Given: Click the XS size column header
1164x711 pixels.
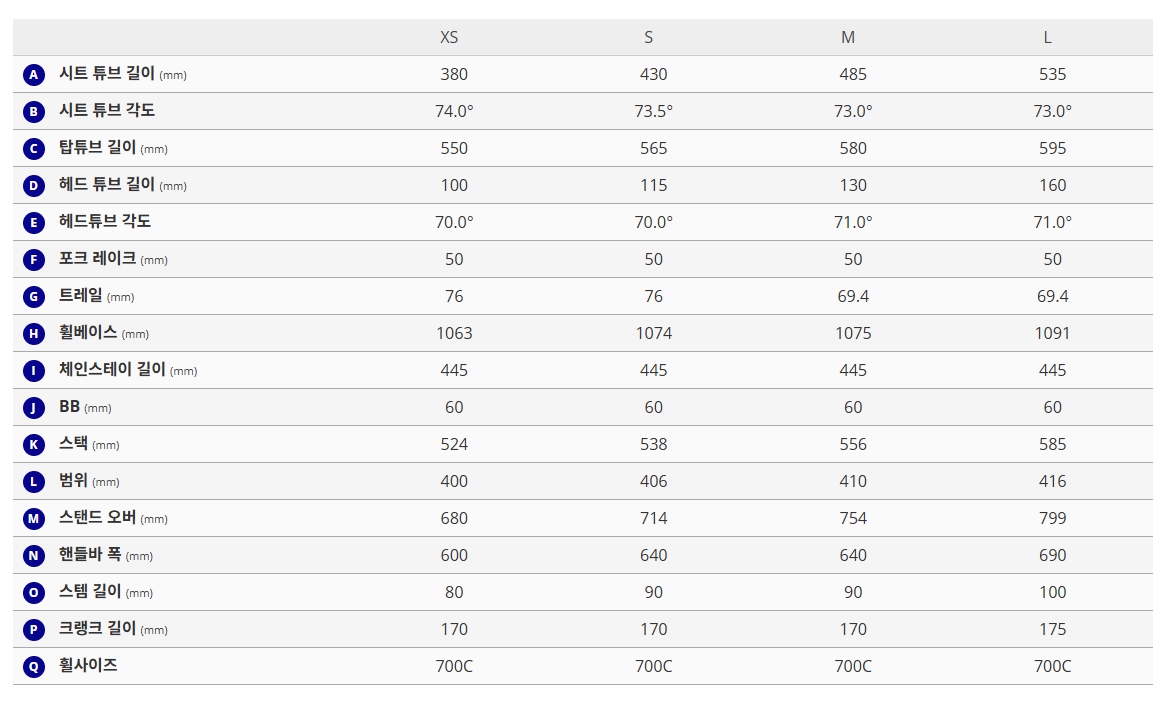Looking at the screenshot, I should [449, 37].
